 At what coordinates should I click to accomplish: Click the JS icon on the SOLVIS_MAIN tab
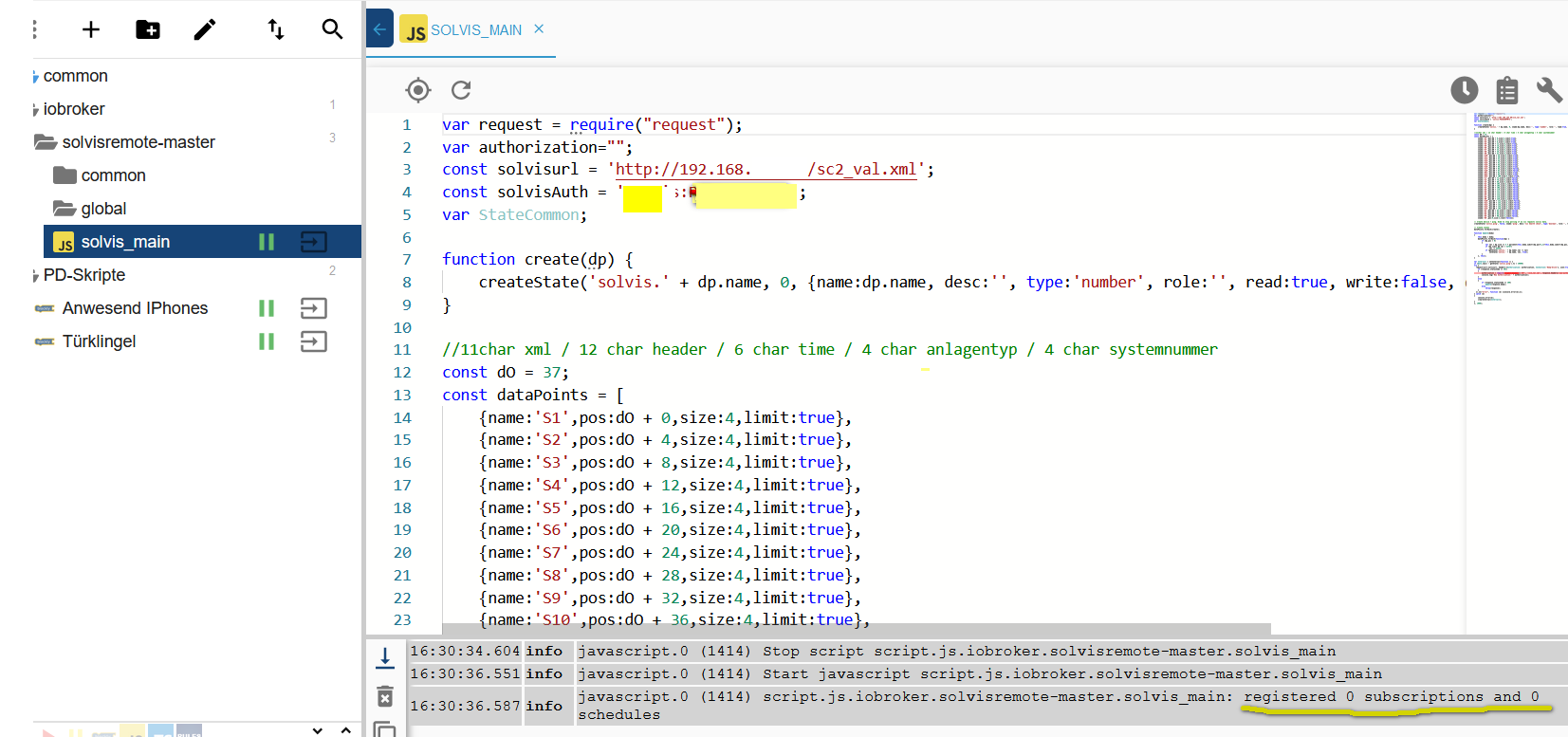tap(414, 29)
